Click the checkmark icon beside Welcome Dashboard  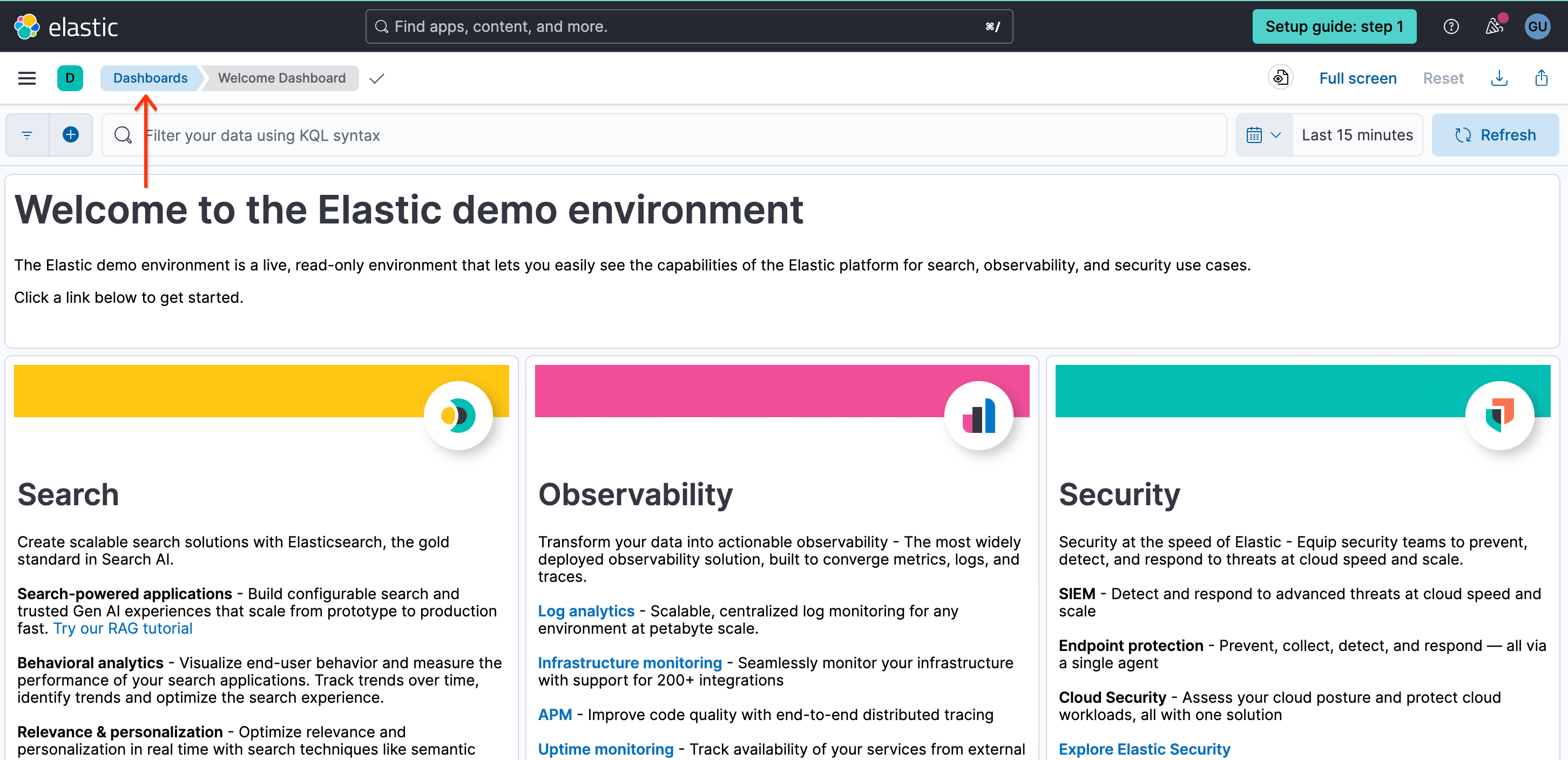point(376,78)
